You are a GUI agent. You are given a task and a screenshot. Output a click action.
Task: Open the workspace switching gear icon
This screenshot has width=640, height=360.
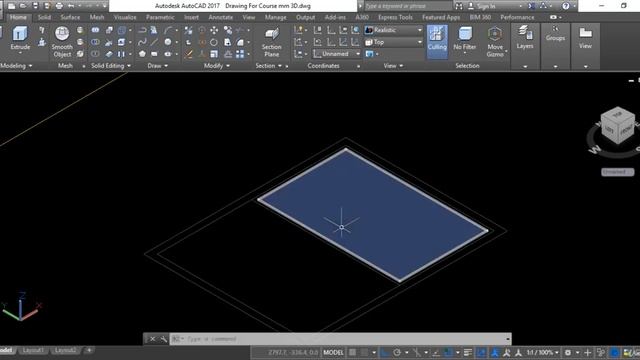click(568, 352)
